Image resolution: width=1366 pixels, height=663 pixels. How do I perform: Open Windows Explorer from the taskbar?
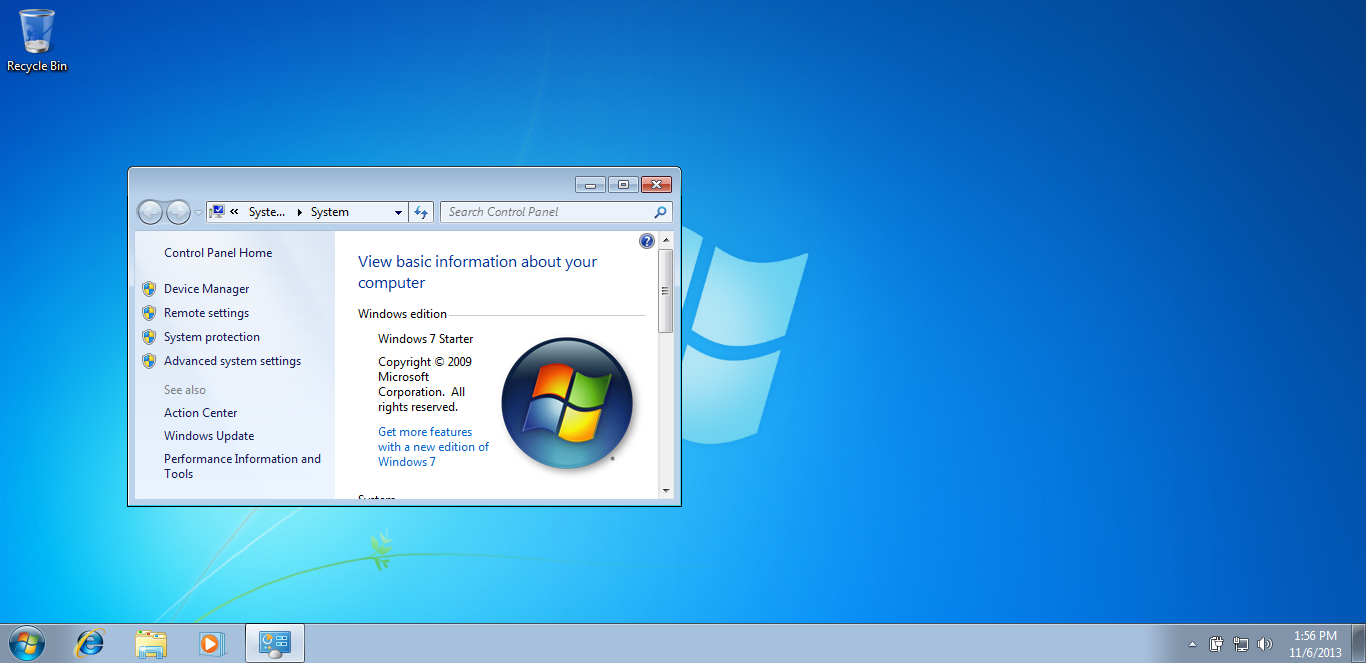tap(151, 643)
